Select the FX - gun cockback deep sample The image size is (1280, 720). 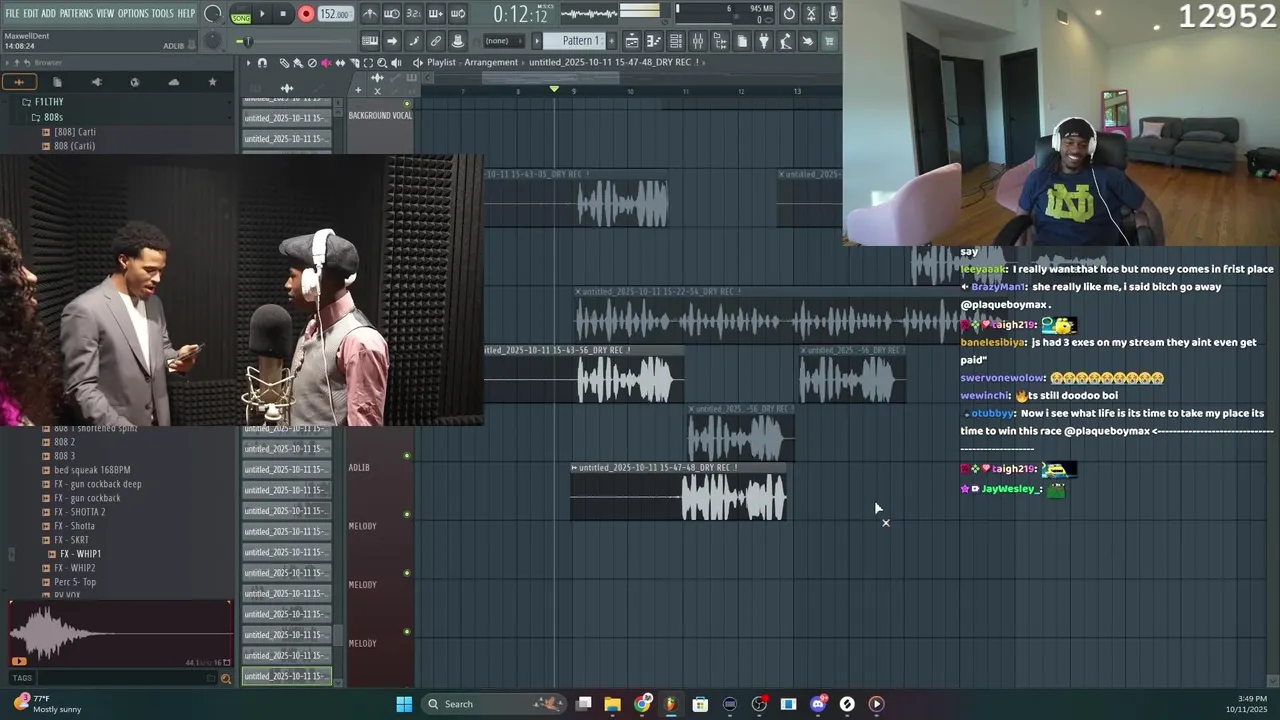98,484
